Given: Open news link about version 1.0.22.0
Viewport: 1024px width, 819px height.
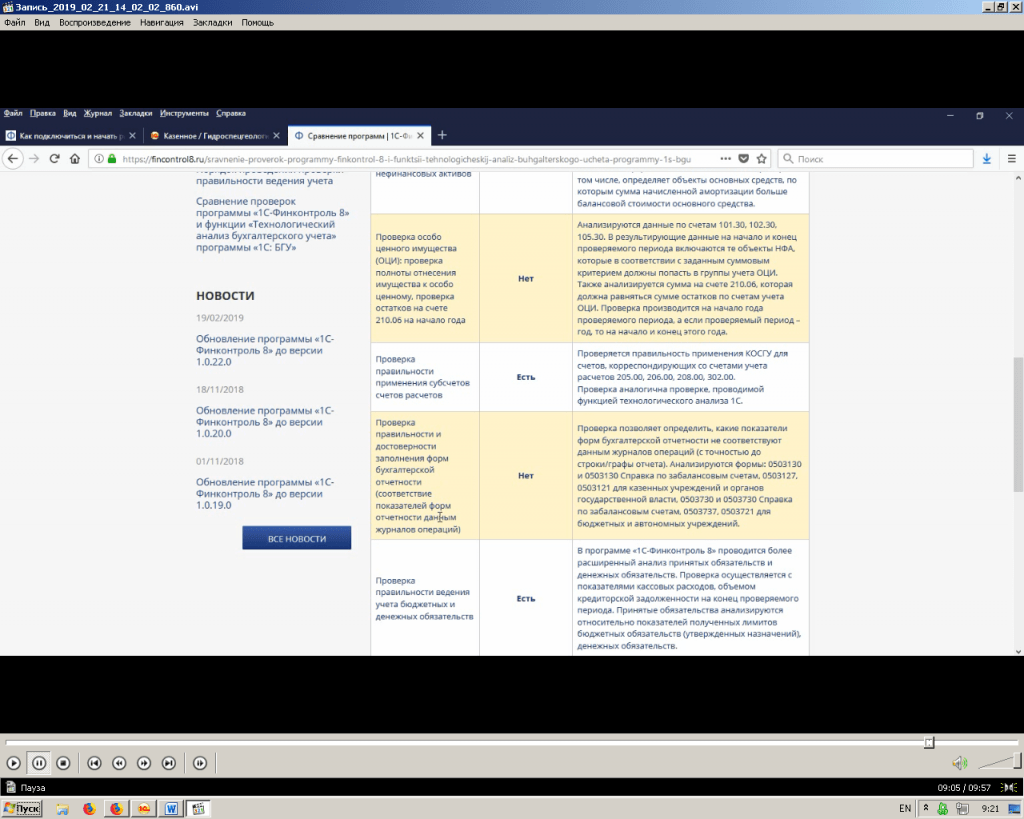Looking at the screenshot, I should 265,346.
